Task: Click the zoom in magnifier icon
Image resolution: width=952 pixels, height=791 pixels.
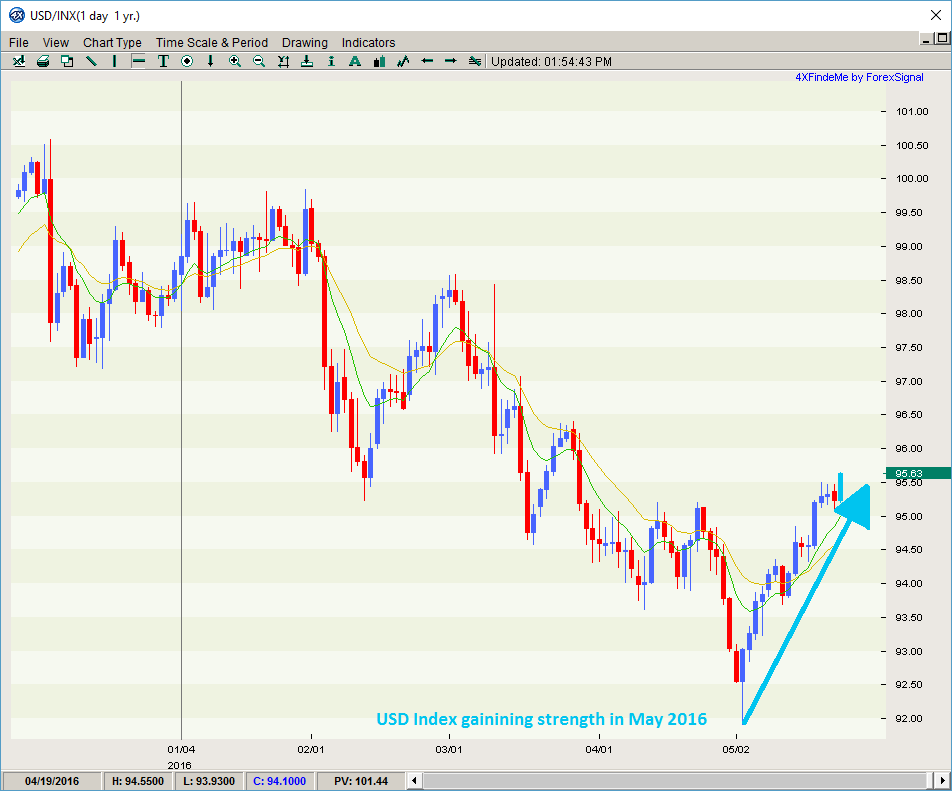Action: 234,61
